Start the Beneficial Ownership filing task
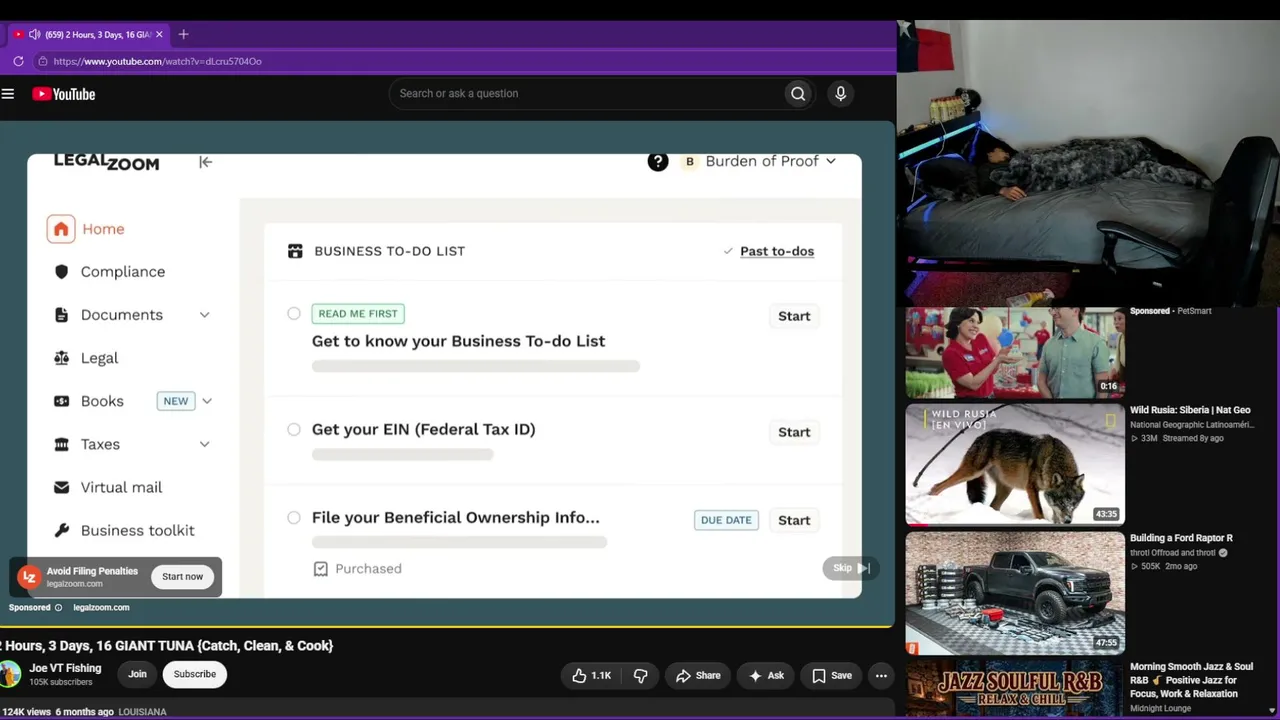This screenshot has width=1280, height=720. click(794, 520)
